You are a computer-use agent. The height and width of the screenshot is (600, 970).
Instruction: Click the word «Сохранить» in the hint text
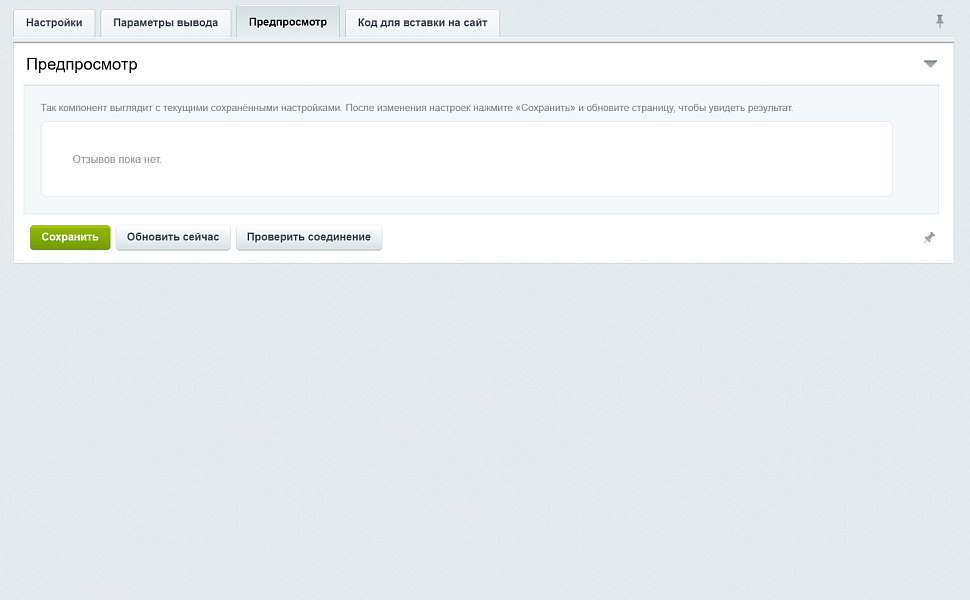point(545,108)
